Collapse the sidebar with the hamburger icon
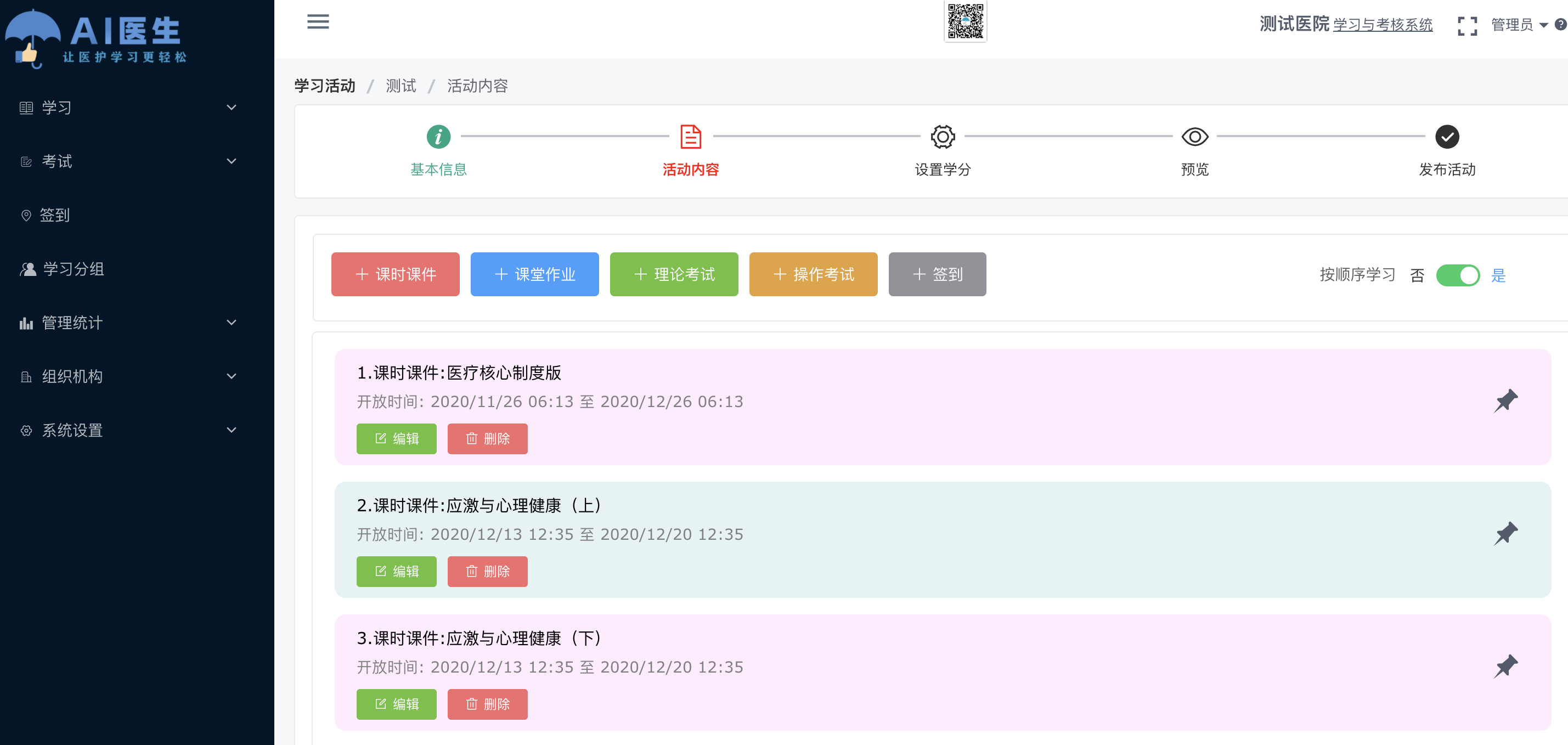 point(318,22)
